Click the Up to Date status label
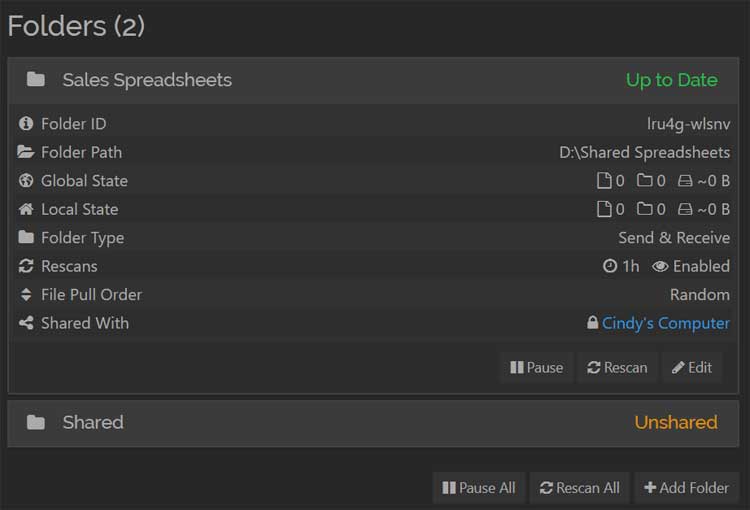Screen dimensions: 750x510 pyautogui.click(x=672, y=80)
